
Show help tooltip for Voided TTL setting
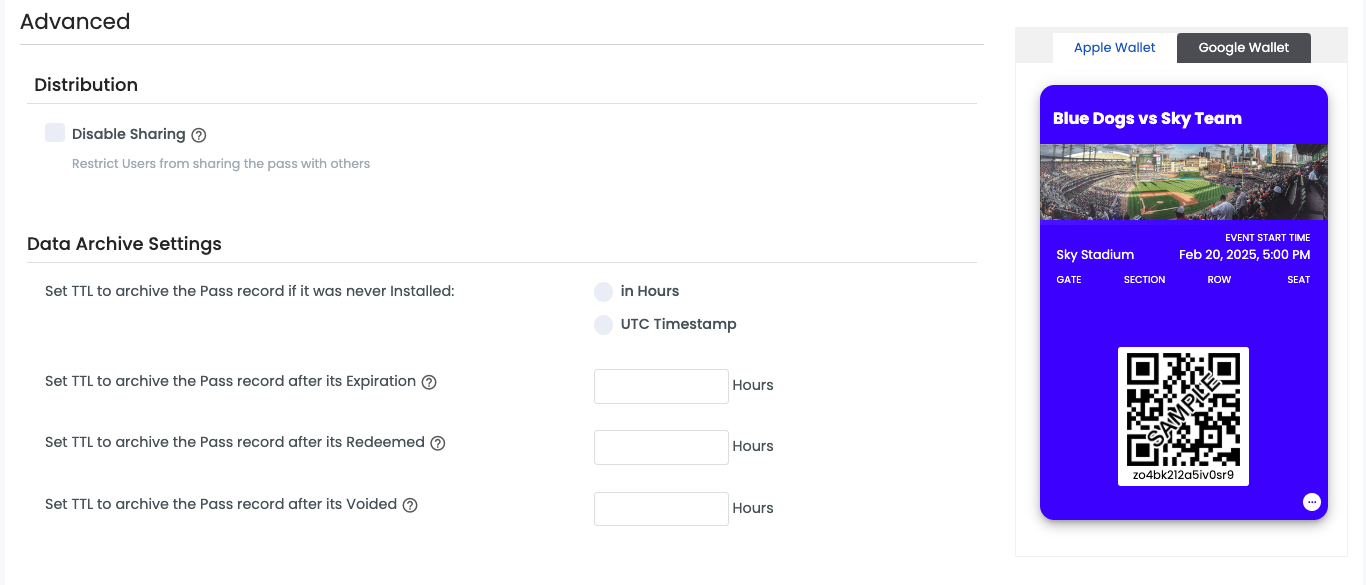pyautogui.click(x=410, y=505)
